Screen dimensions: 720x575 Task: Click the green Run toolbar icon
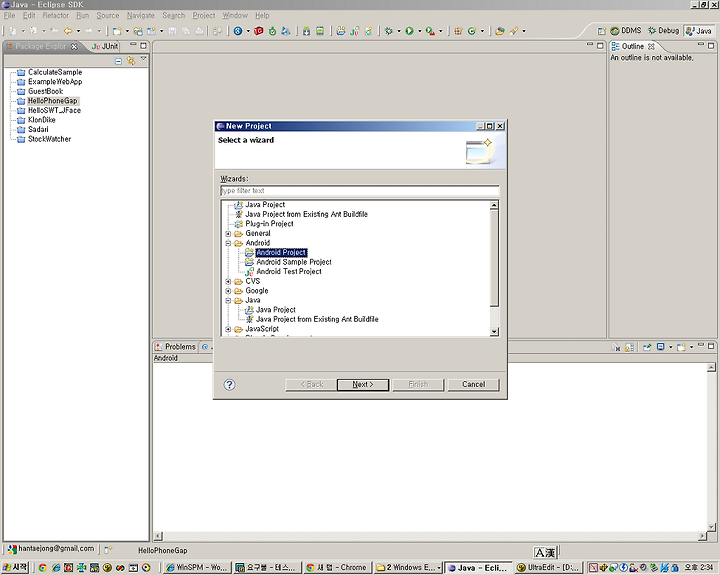[x=409, y=31]
